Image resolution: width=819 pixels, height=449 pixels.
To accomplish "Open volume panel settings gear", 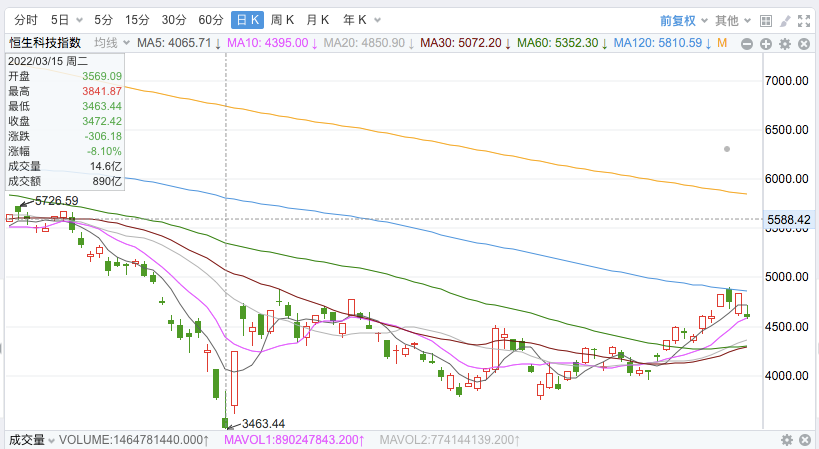I will (787, 440).
